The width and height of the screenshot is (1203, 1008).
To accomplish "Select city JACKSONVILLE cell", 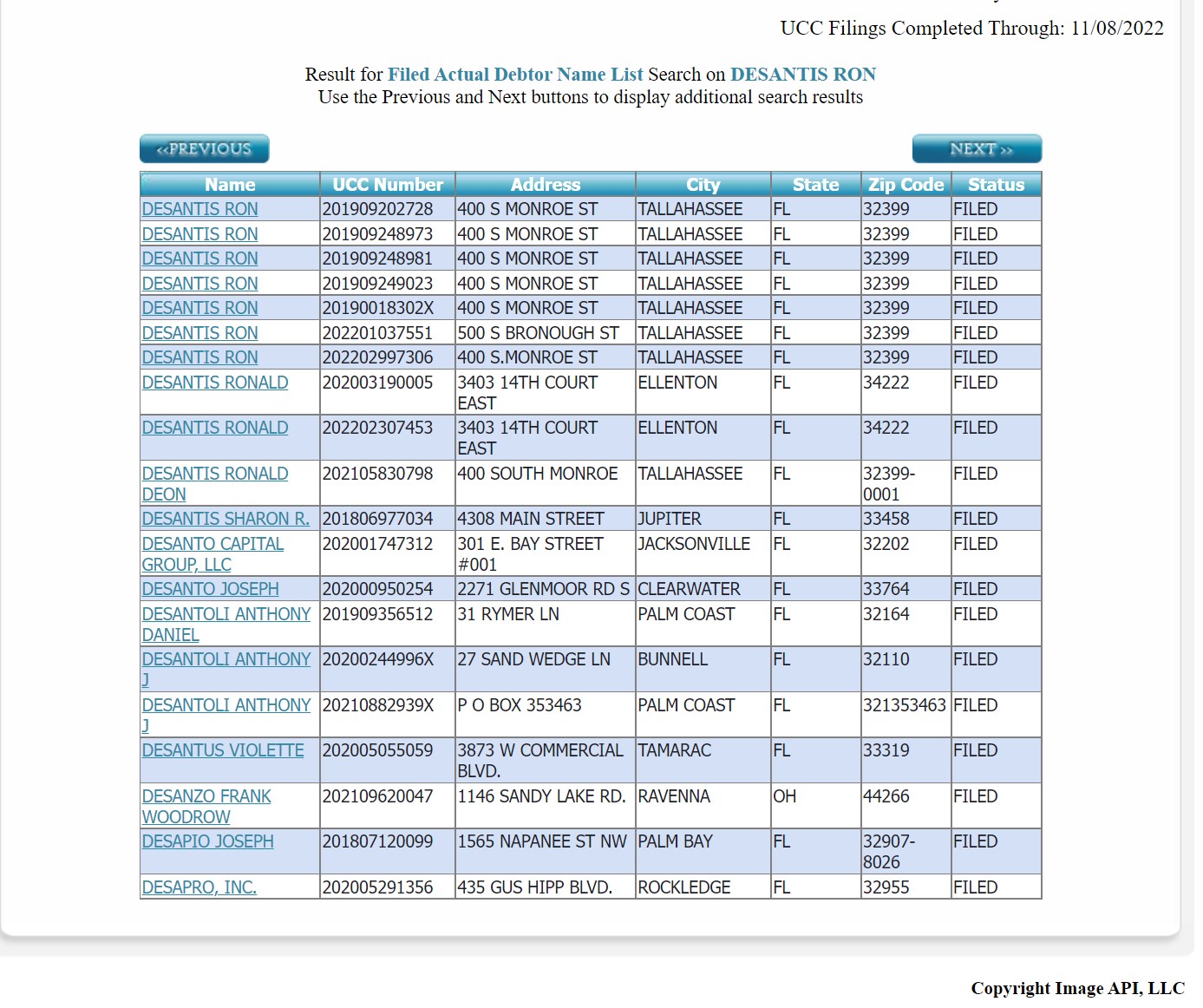I will [703, 553].
